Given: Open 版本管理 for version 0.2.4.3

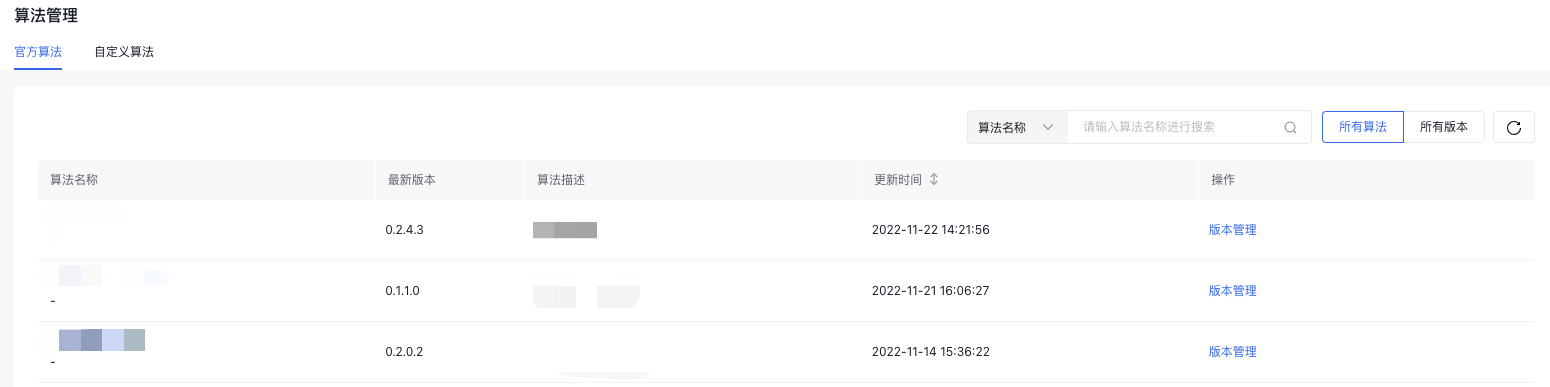Looking at the screenshot, I should (x=1232, y=230).
